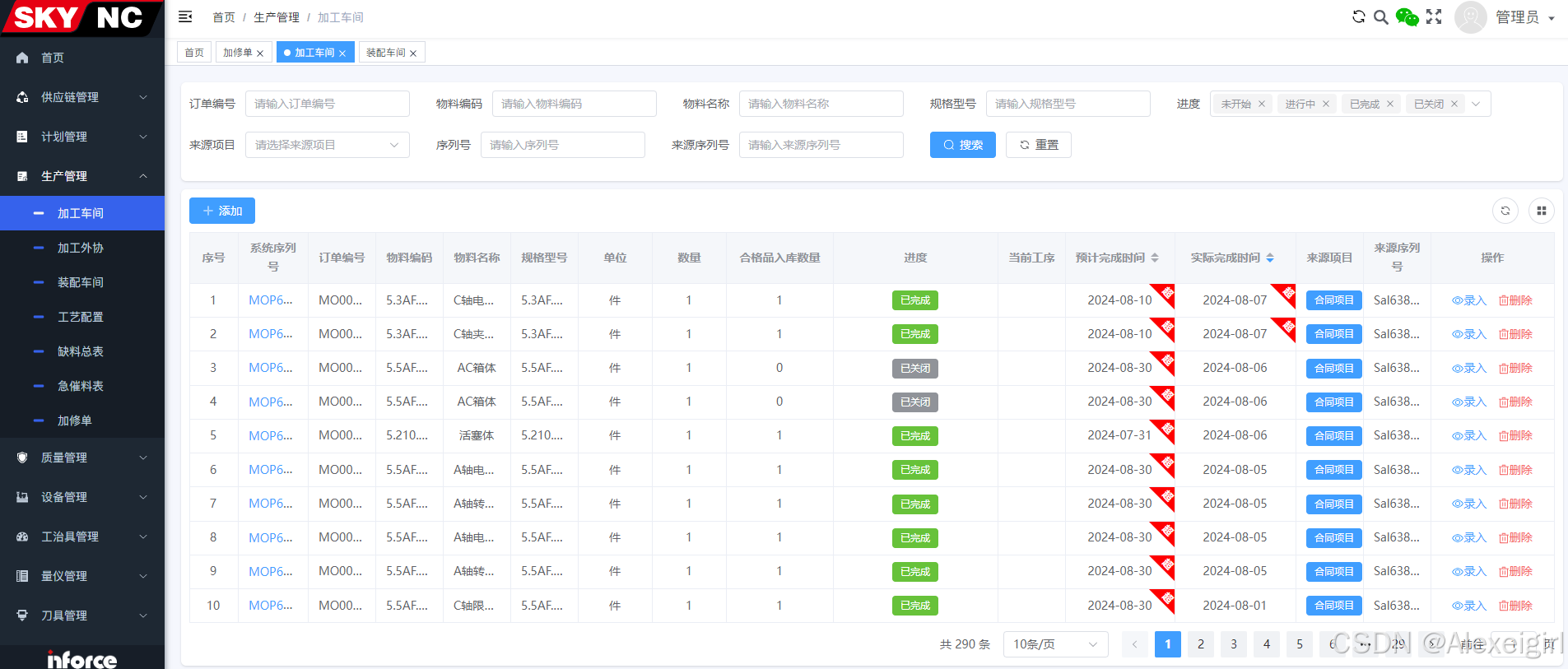Click the 规格型号 input field
Viewport: 1568px width, 669px height.
[1068, 104]
